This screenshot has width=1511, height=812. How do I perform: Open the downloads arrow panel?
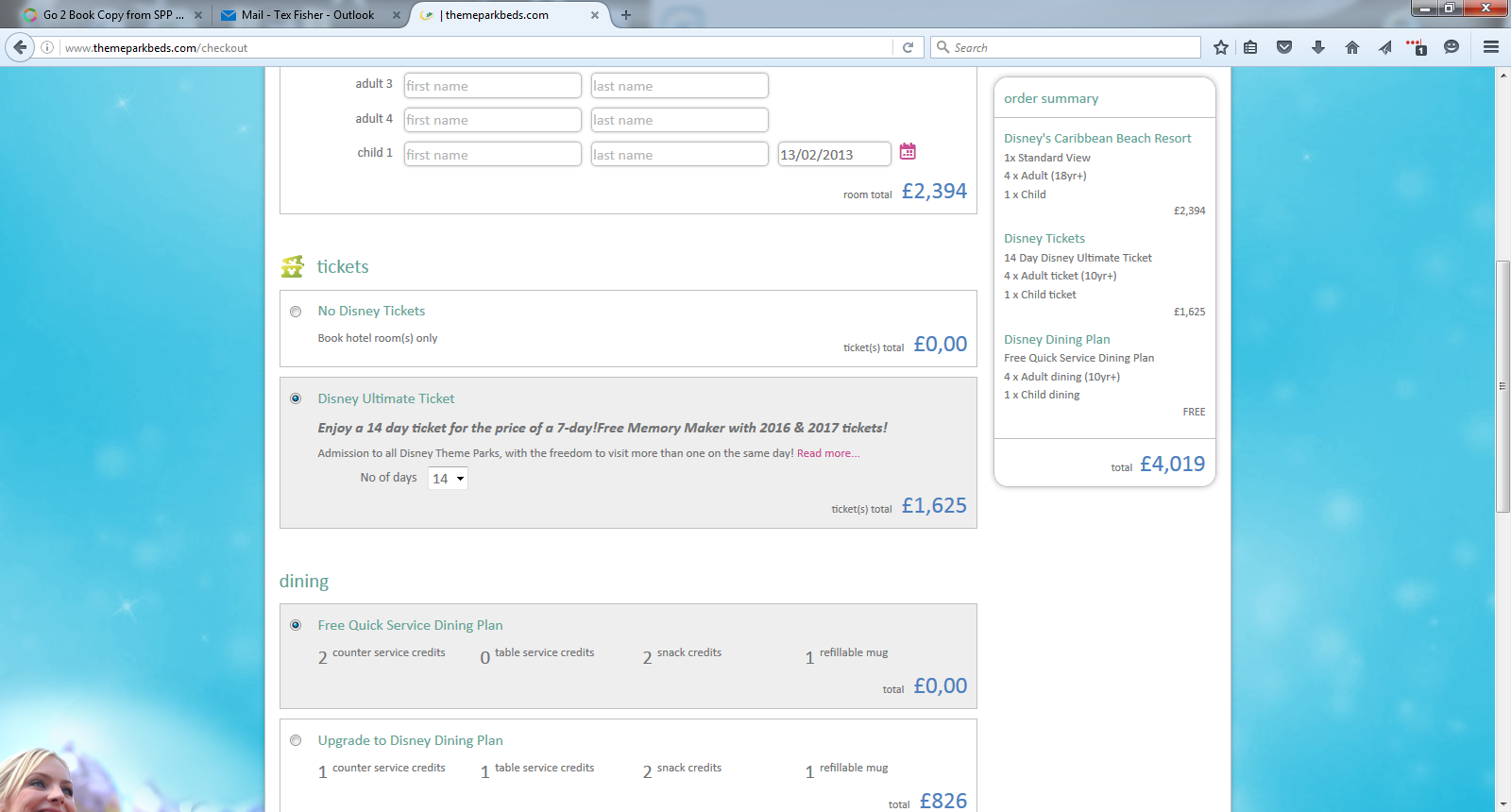click(x=1318, y=47)
